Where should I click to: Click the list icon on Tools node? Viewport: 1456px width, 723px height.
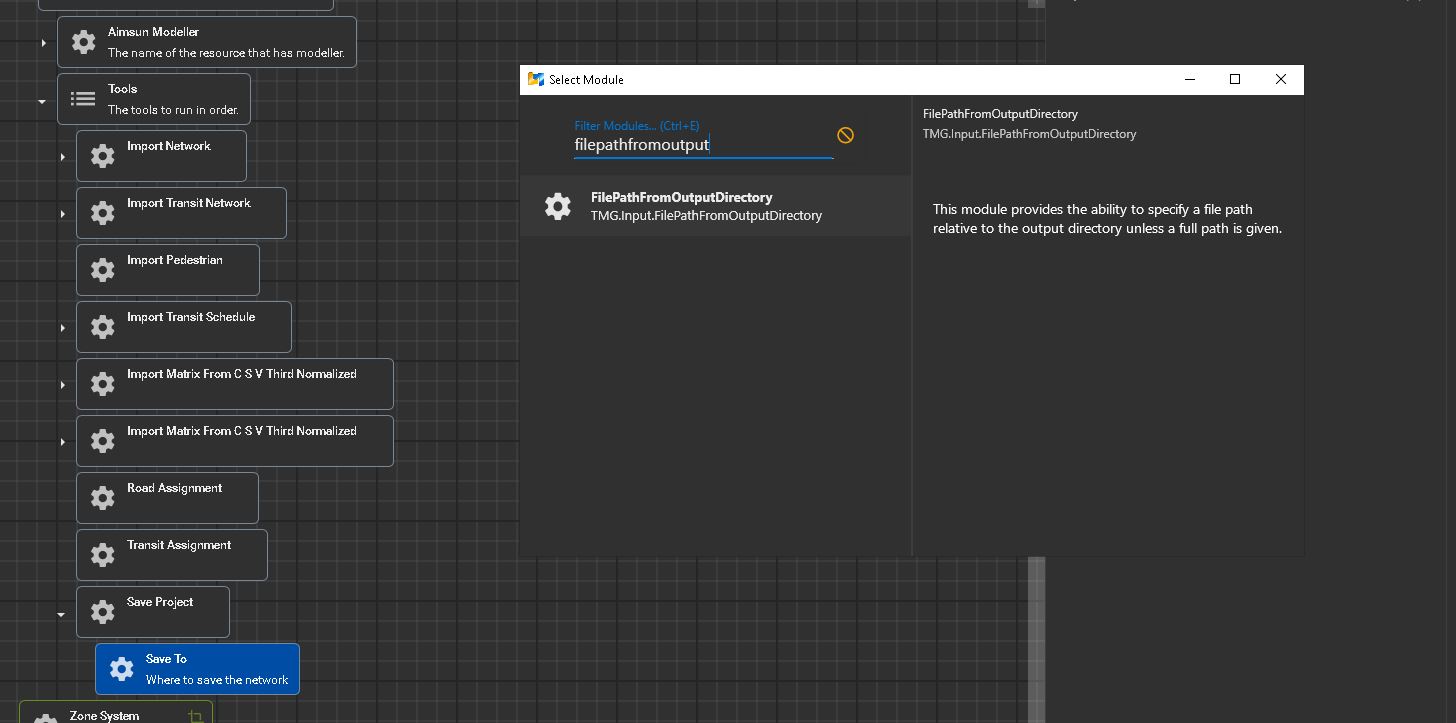click(x=84, y=99)
